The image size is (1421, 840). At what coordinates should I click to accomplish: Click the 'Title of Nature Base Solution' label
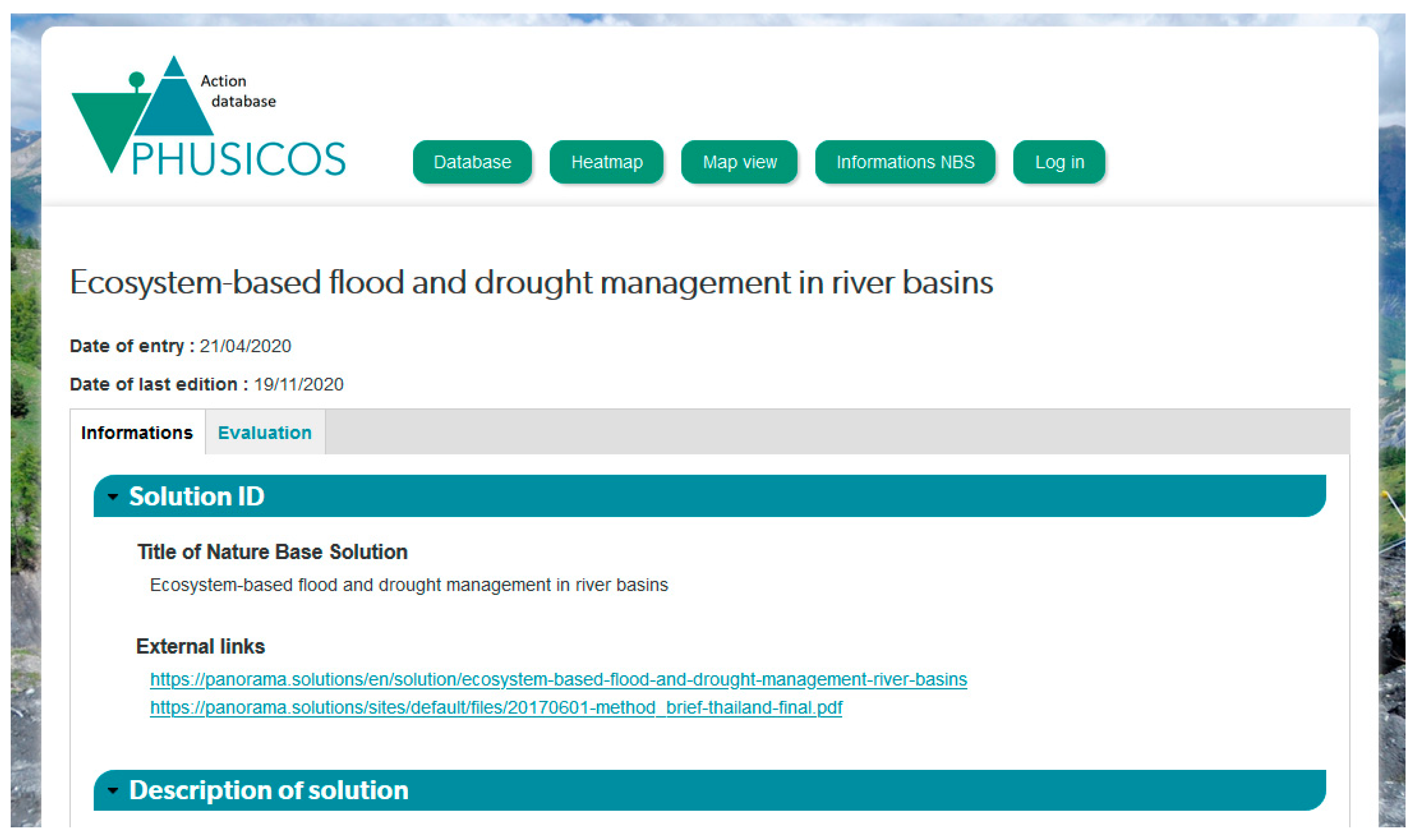pos(272,552)
